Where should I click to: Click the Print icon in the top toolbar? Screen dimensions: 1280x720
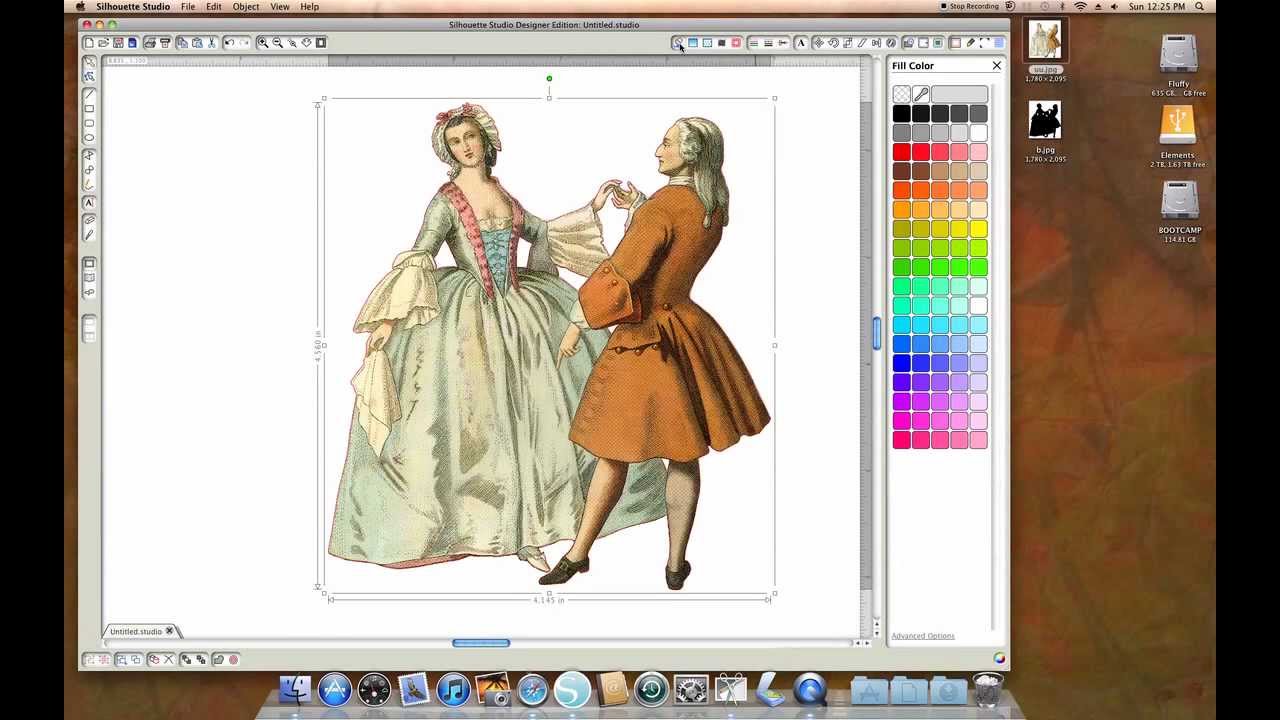150,42
